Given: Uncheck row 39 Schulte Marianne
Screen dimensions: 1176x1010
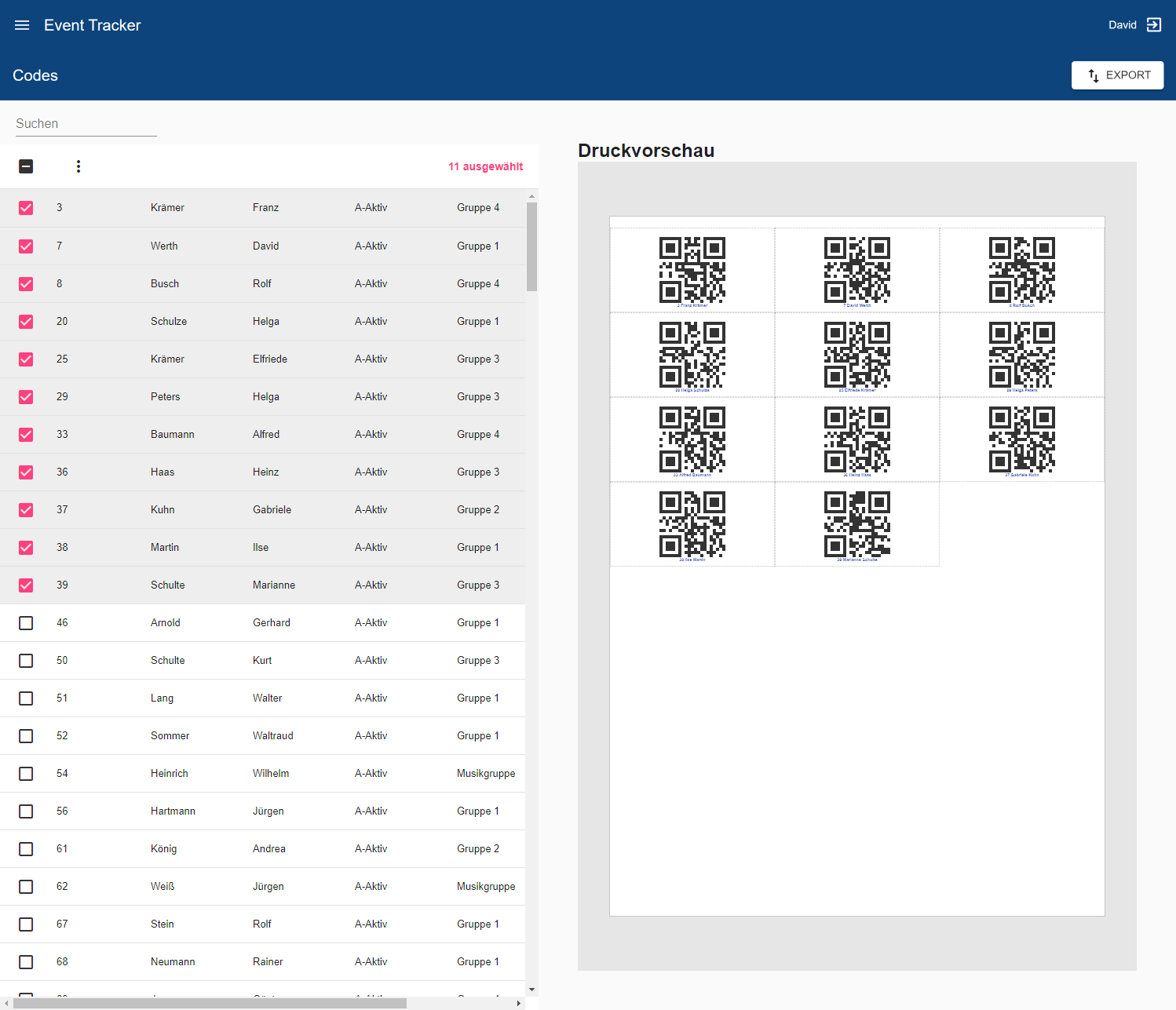Looking at the screenshot, I should point(26,585).
